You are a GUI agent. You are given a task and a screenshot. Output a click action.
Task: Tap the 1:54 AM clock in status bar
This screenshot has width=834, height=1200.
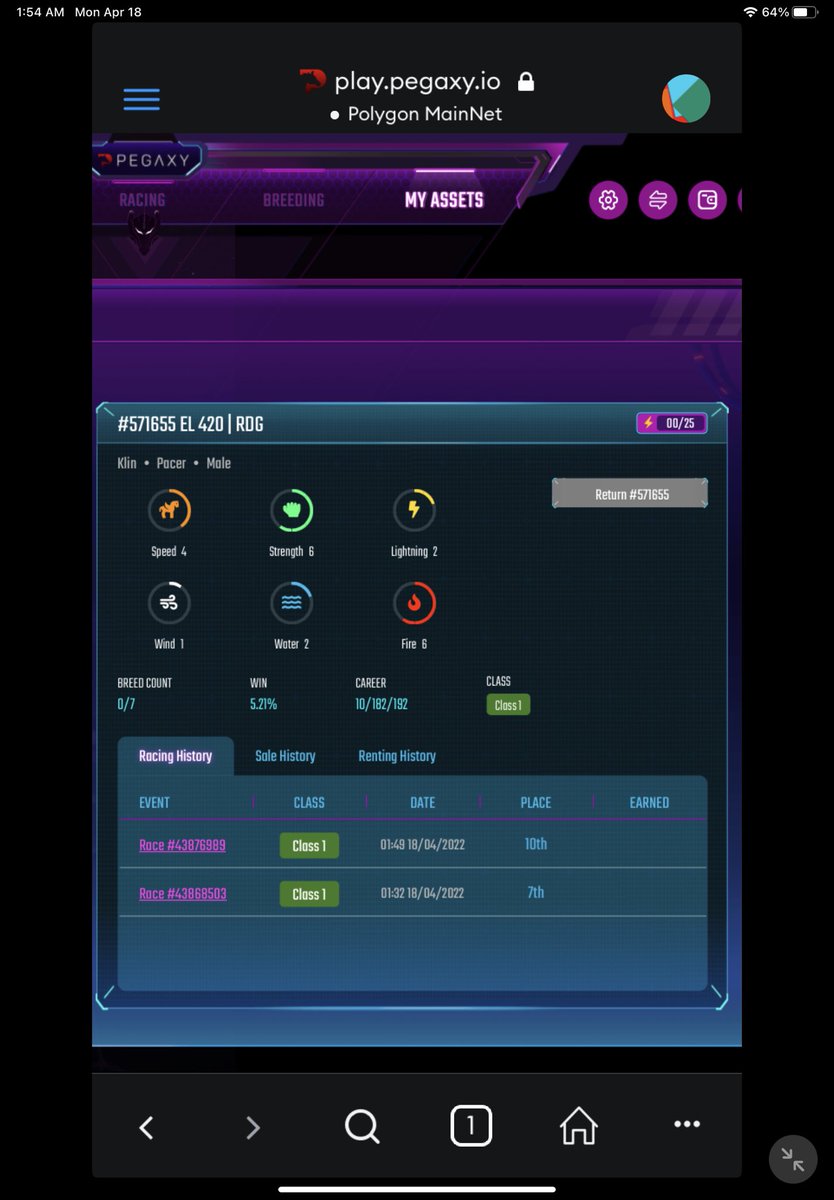(x=40, y=12)
